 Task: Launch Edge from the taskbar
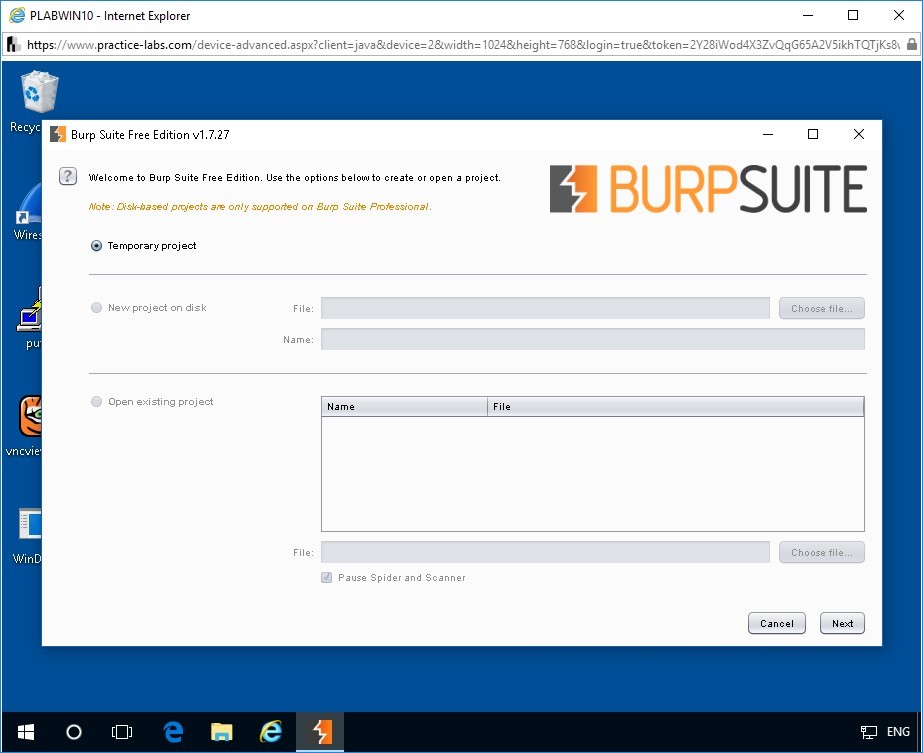tap(173, 732)
